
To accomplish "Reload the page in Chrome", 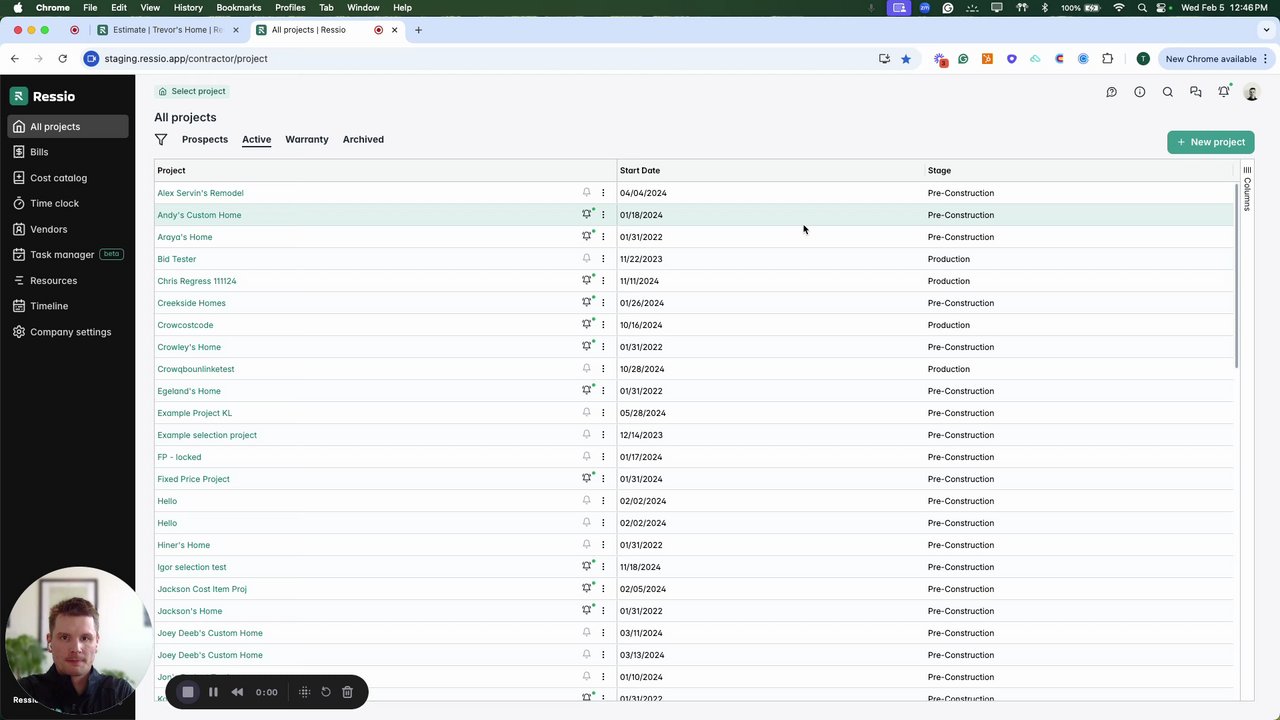I will (62, 59).
